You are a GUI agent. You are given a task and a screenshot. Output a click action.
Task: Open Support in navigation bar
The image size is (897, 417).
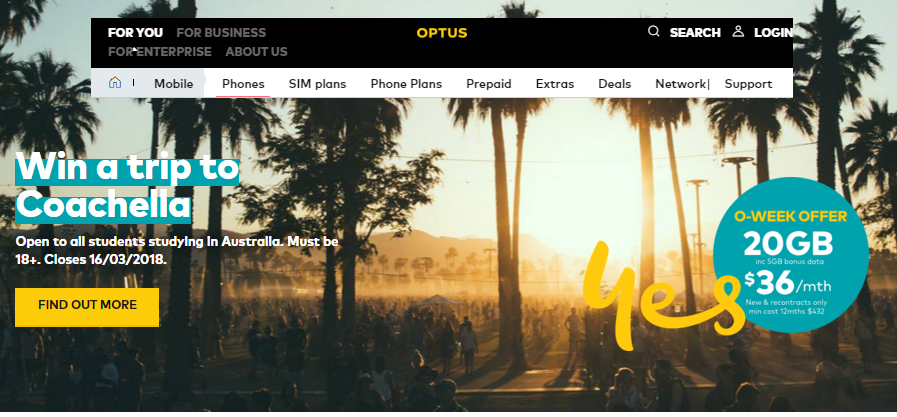(748, 84)
